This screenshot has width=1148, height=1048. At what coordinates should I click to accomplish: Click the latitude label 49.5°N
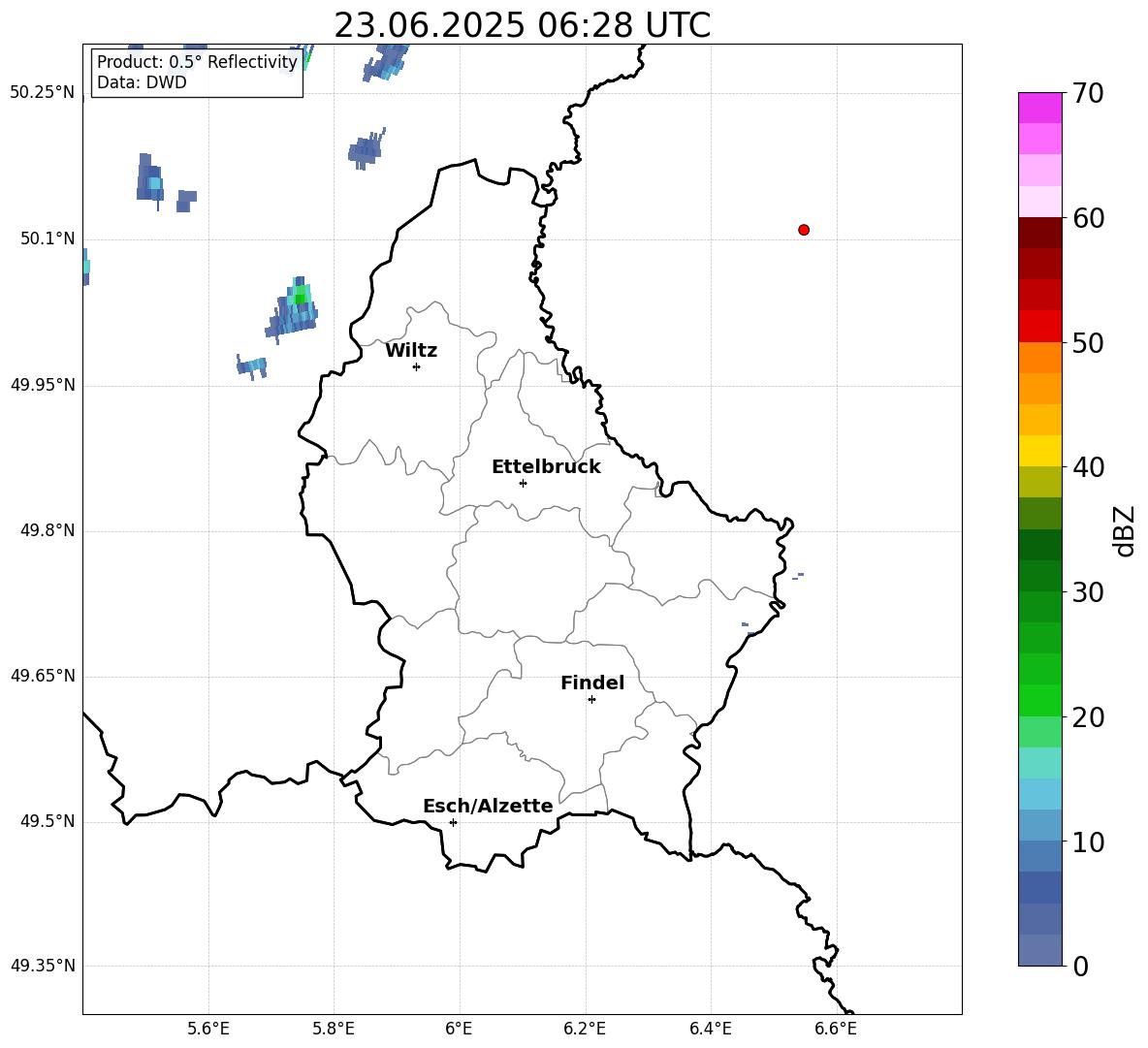(48, 821)
